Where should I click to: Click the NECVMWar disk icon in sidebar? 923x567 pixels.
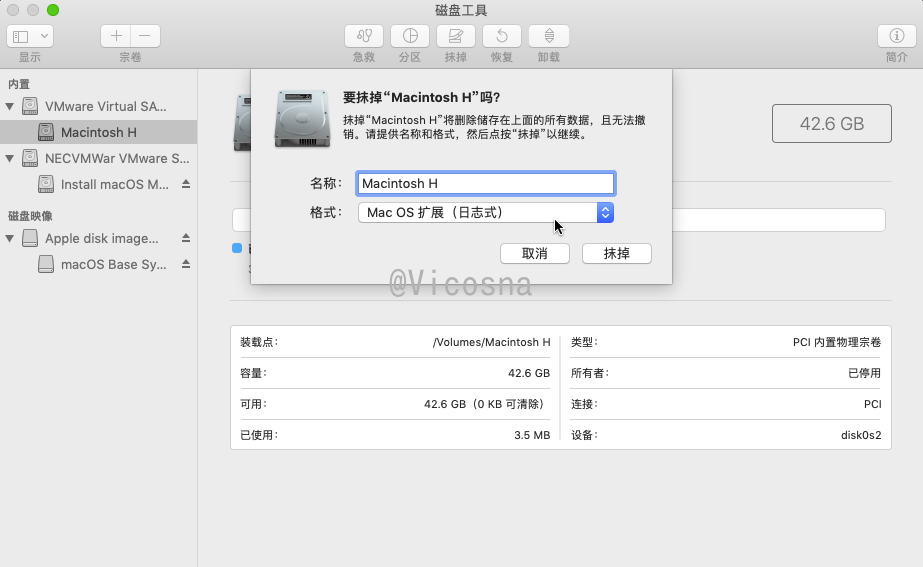pos(30,158)
